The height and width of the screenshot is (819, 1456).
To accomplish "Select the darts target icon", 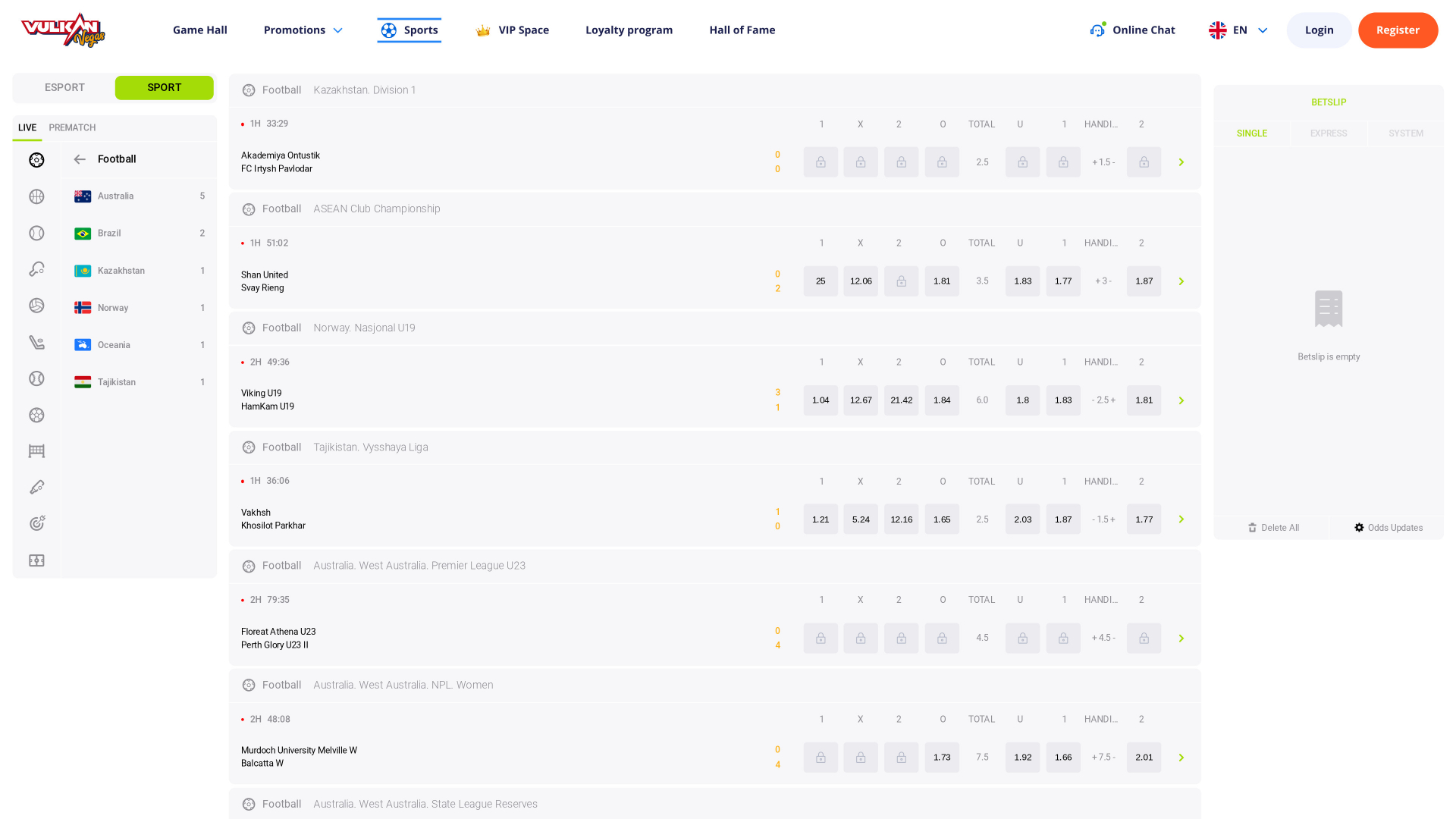I will pos(36,523).
